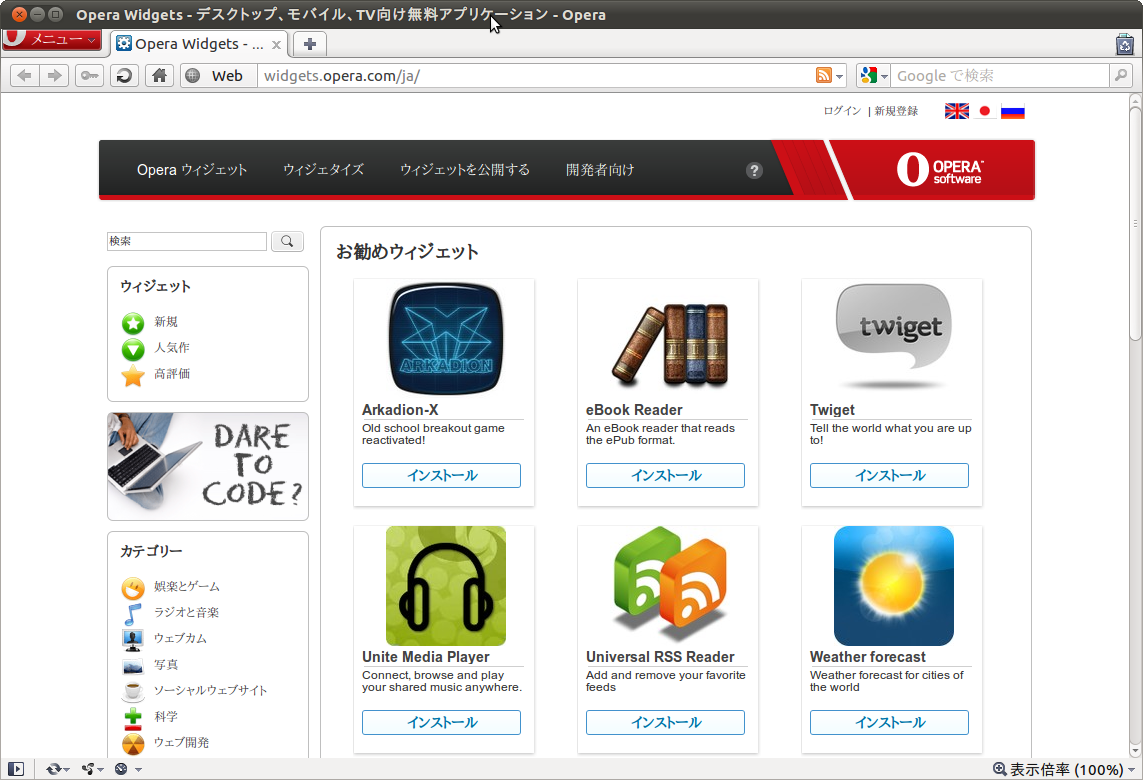Expand the RSS feed dropdown arrow

click(x=840, y=76)
